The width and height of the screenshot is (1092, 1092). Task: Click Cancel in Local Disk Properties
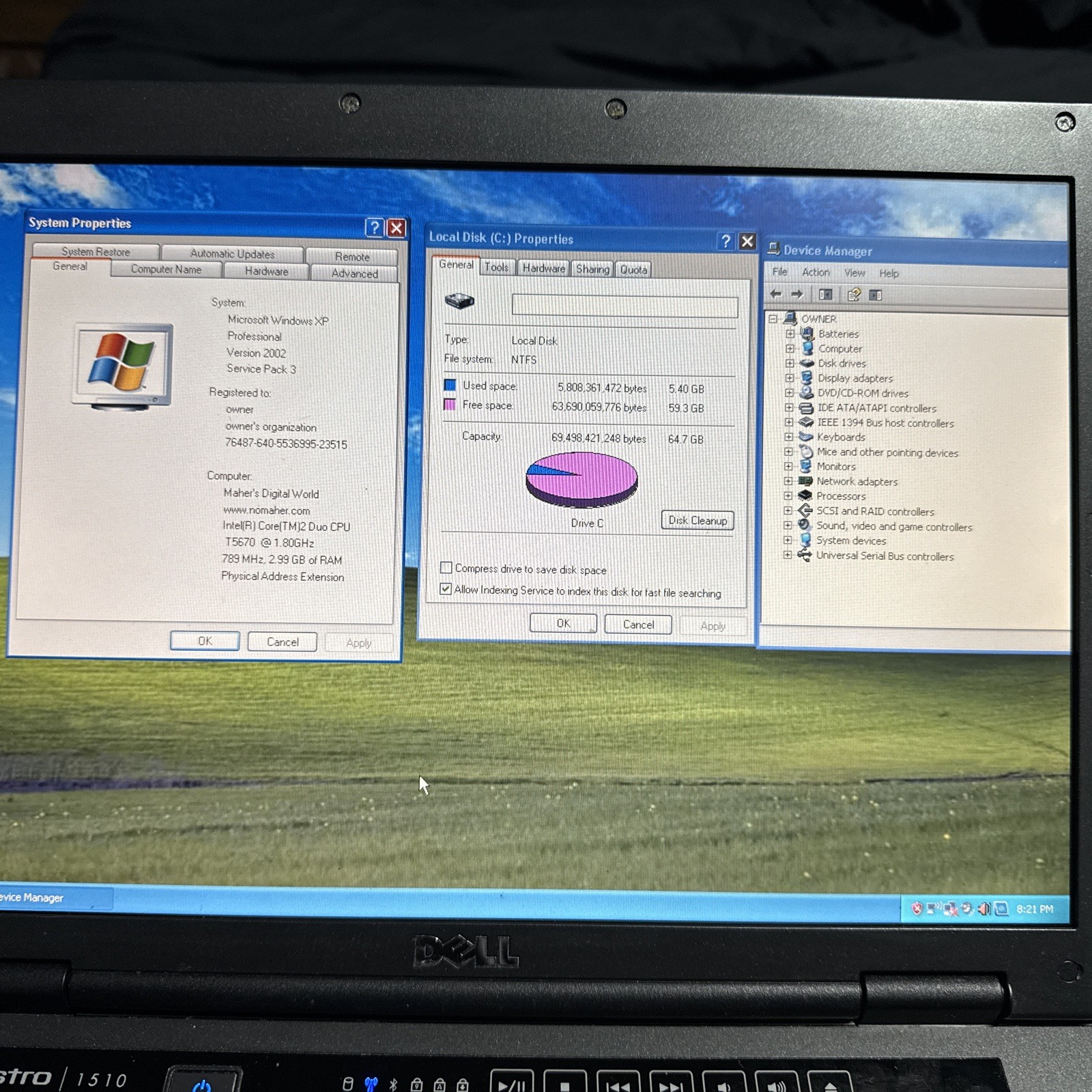click(x=638, y=624)
